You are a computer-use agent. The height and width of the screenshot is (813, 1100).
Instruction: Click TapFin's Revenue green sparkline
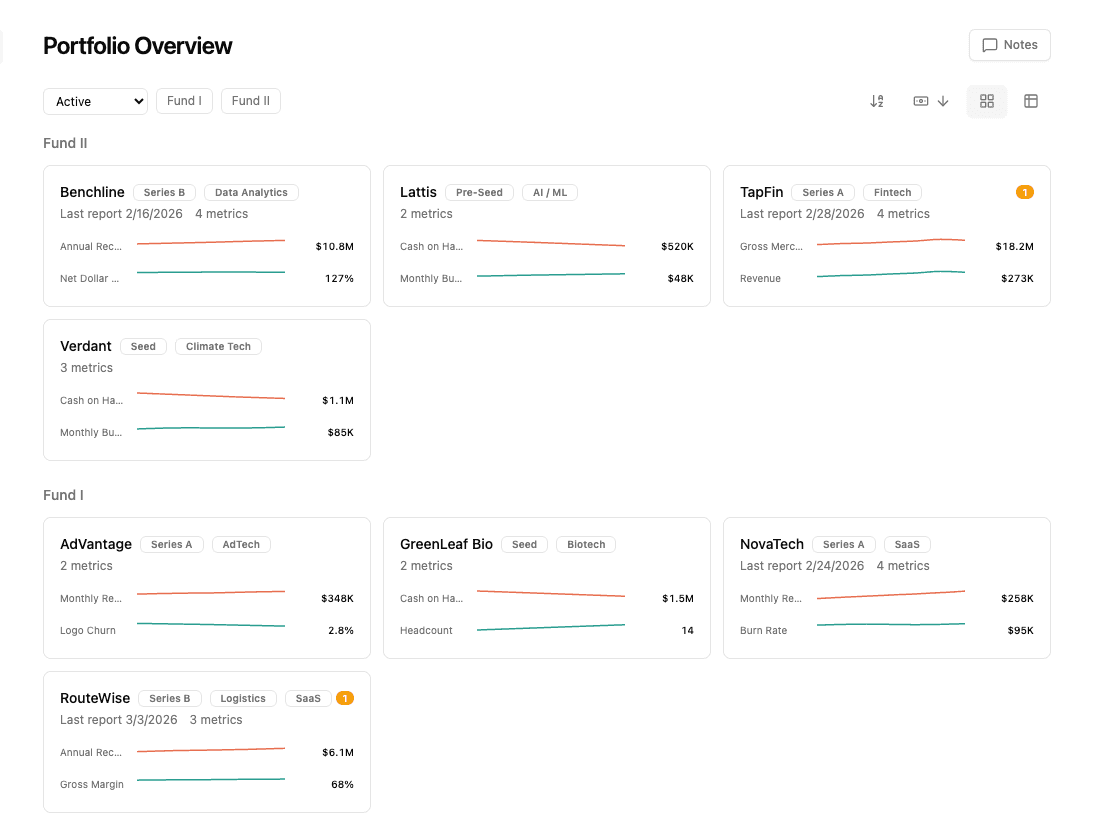coord(891,274)
